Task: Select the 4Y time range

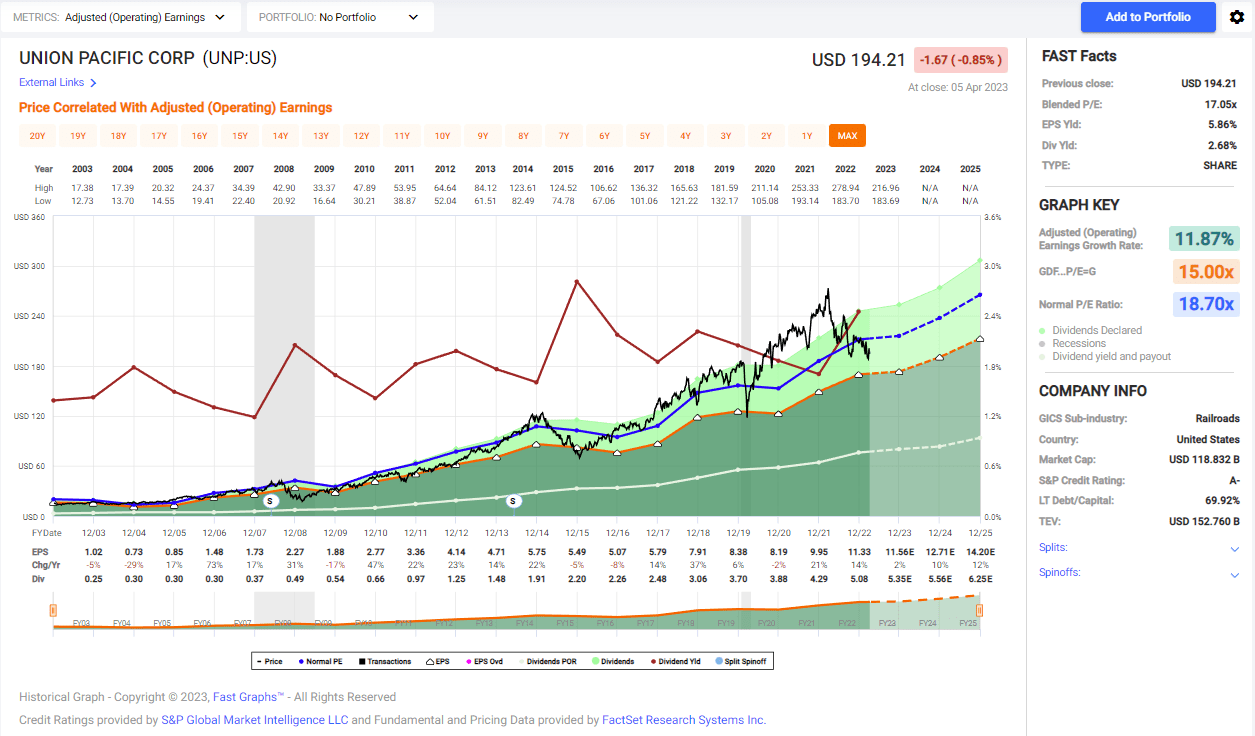Action: coord(685,136)
